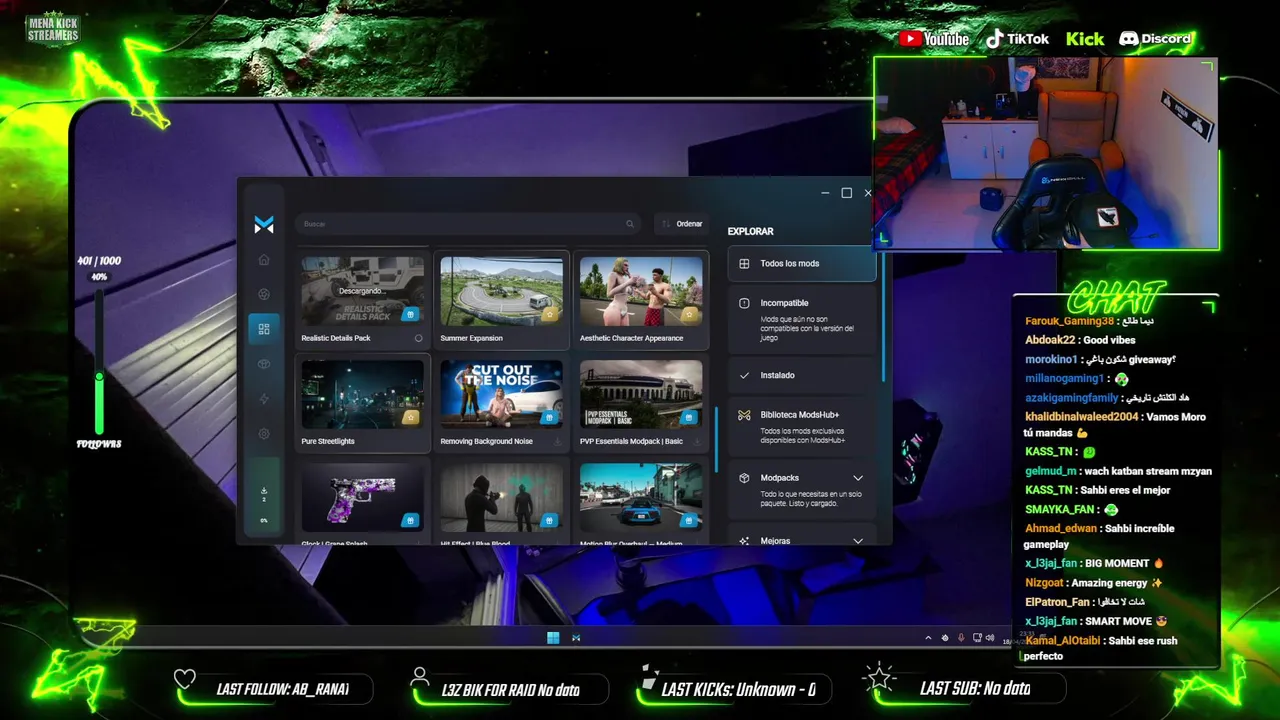Click the download icon on Removing Background Noise

558,441
